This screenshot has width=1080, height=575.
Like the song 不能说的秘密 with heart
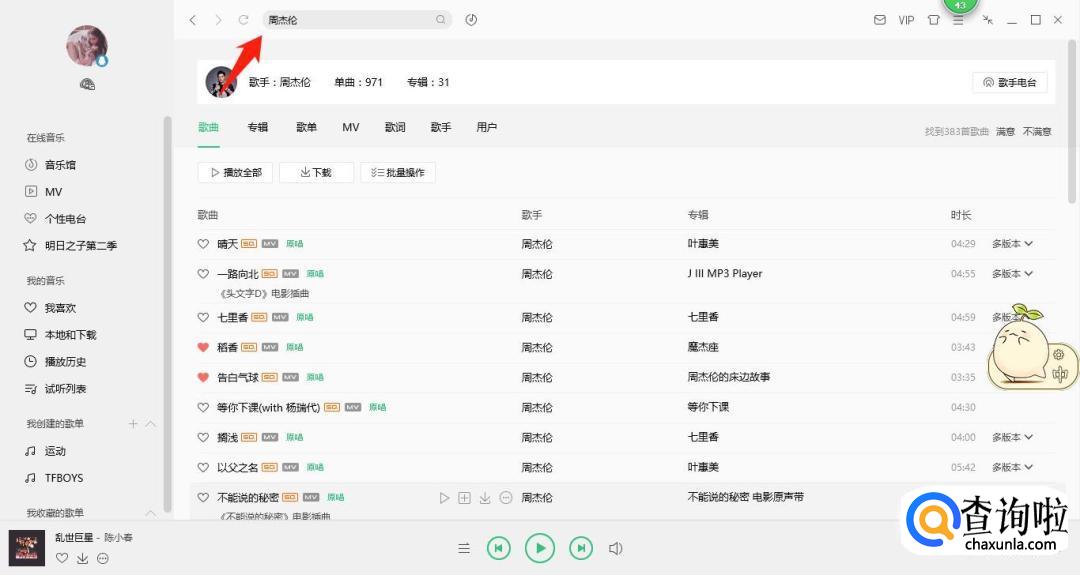[x=203, y=498]
